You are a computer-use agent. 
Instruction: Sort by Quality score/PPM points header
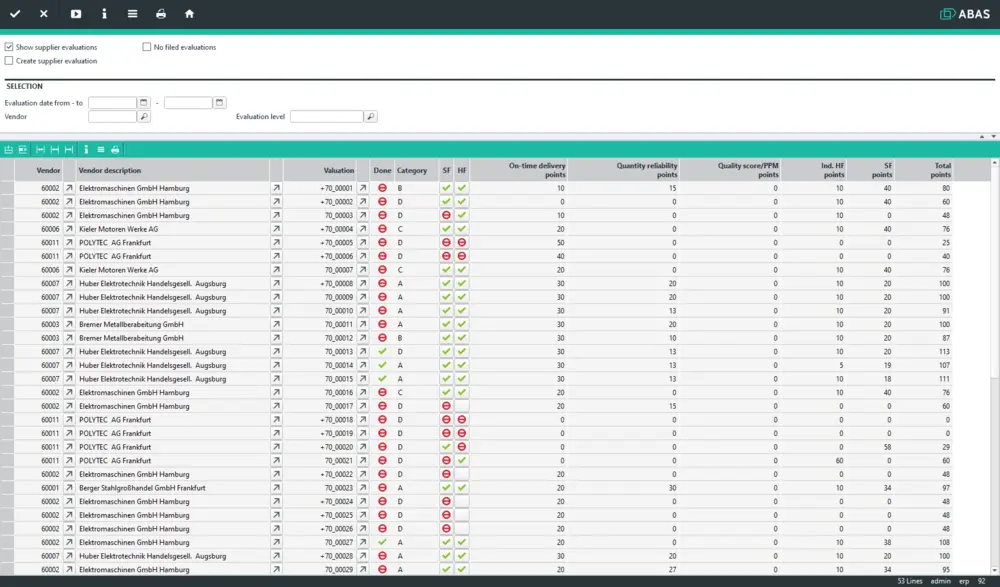(x=730, y=170)
